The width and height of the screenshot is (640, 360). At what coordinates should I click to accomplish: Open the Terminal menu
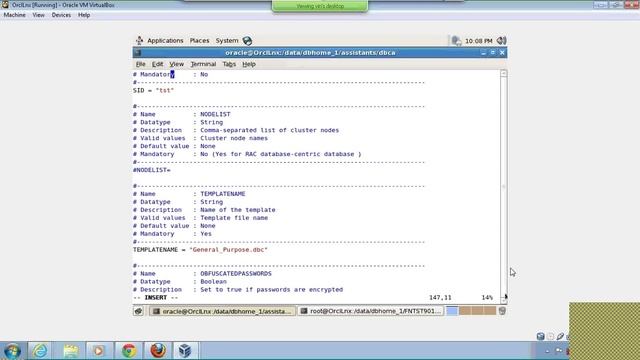coord(203,64)
